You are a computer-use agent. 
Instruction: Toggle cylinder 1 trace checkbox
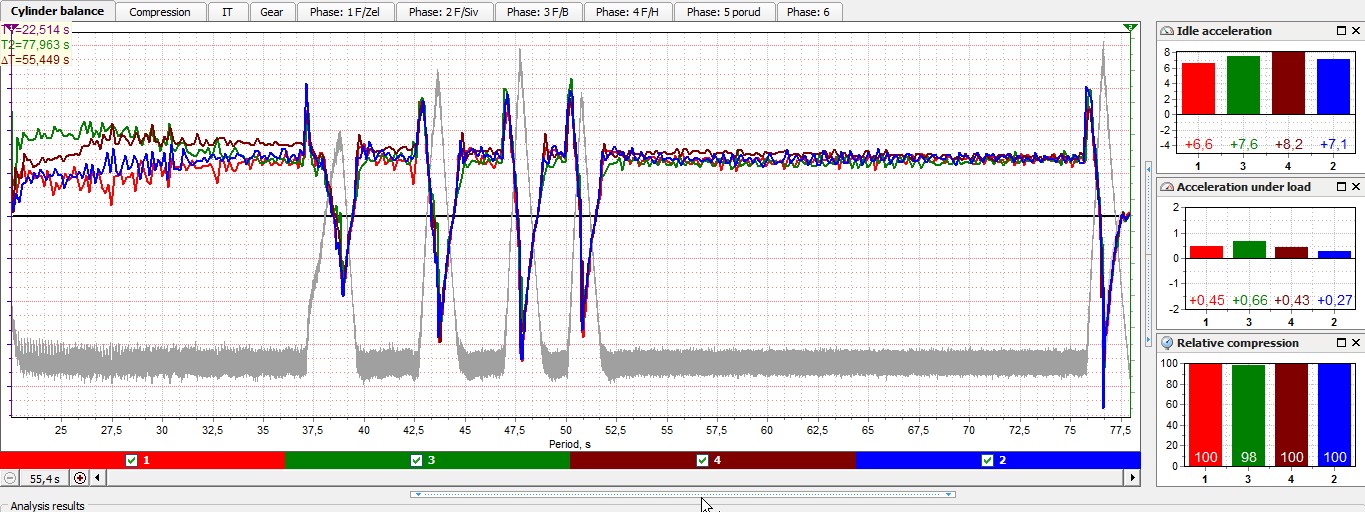point(131,460)
